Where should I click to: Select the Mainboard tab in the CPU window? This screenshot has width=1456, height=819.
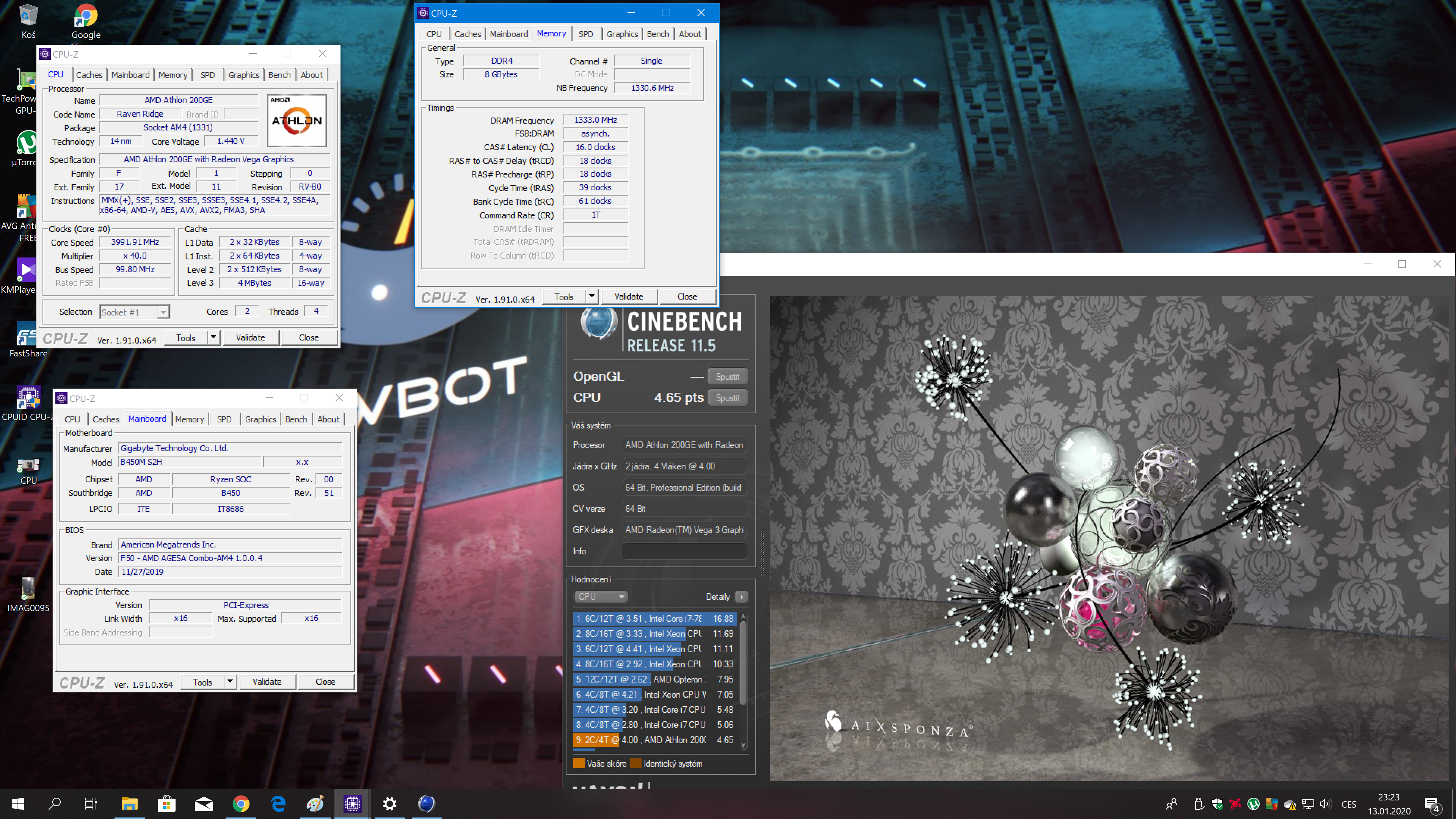coord(130,75)
